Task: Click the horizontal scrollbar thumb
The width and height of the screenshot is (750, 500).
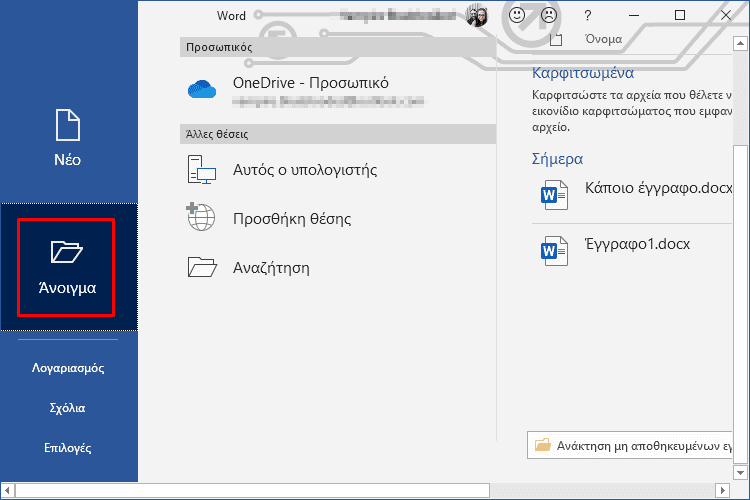Action: click(x=253, y=490)
